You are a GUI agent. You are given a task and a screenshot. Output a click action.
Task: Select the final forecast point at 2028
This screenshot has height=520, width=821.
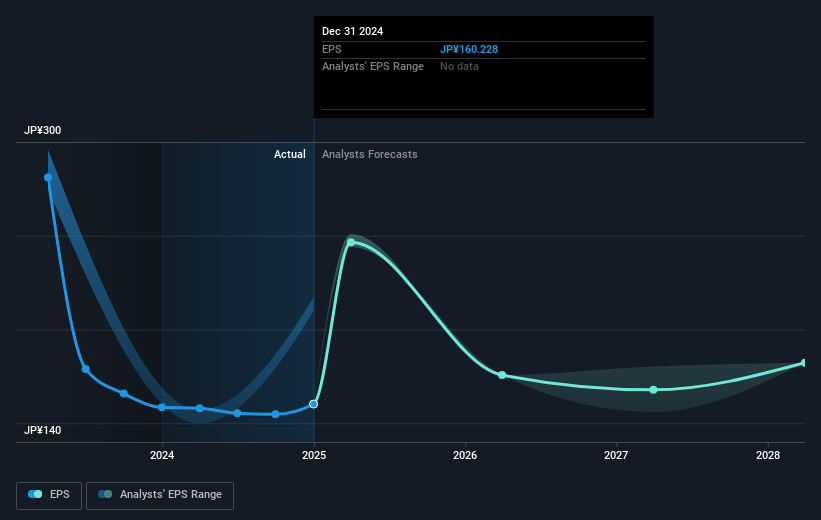tap(805, 363)
